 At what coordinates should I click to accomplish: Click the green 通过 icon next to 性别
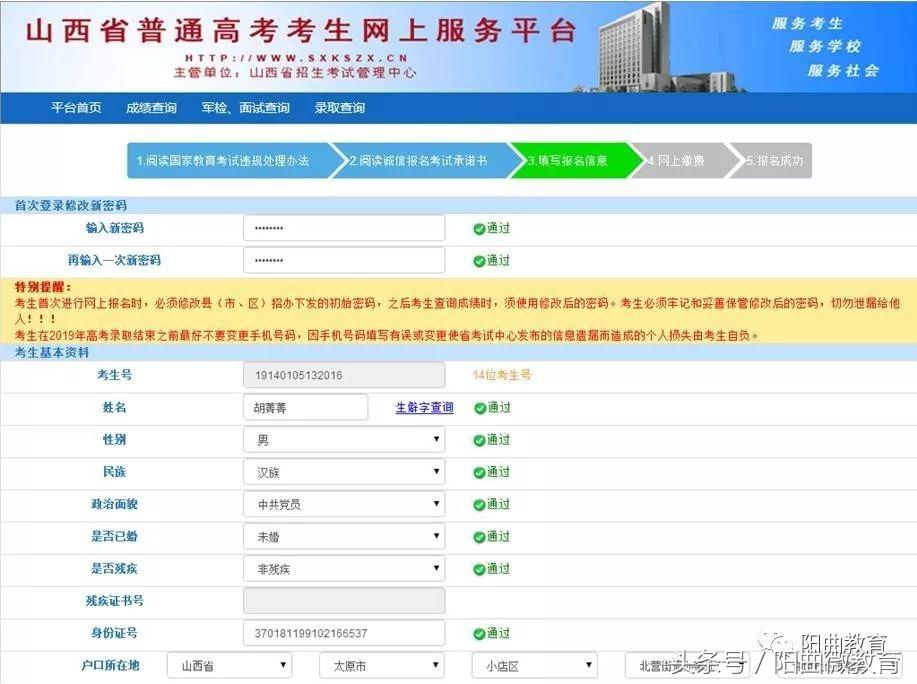[x=480, y=439]
